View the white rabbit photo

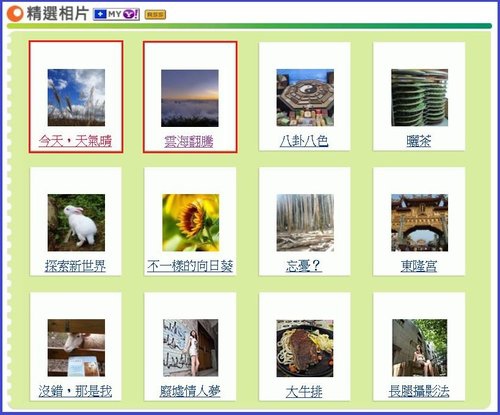[76, 223]
